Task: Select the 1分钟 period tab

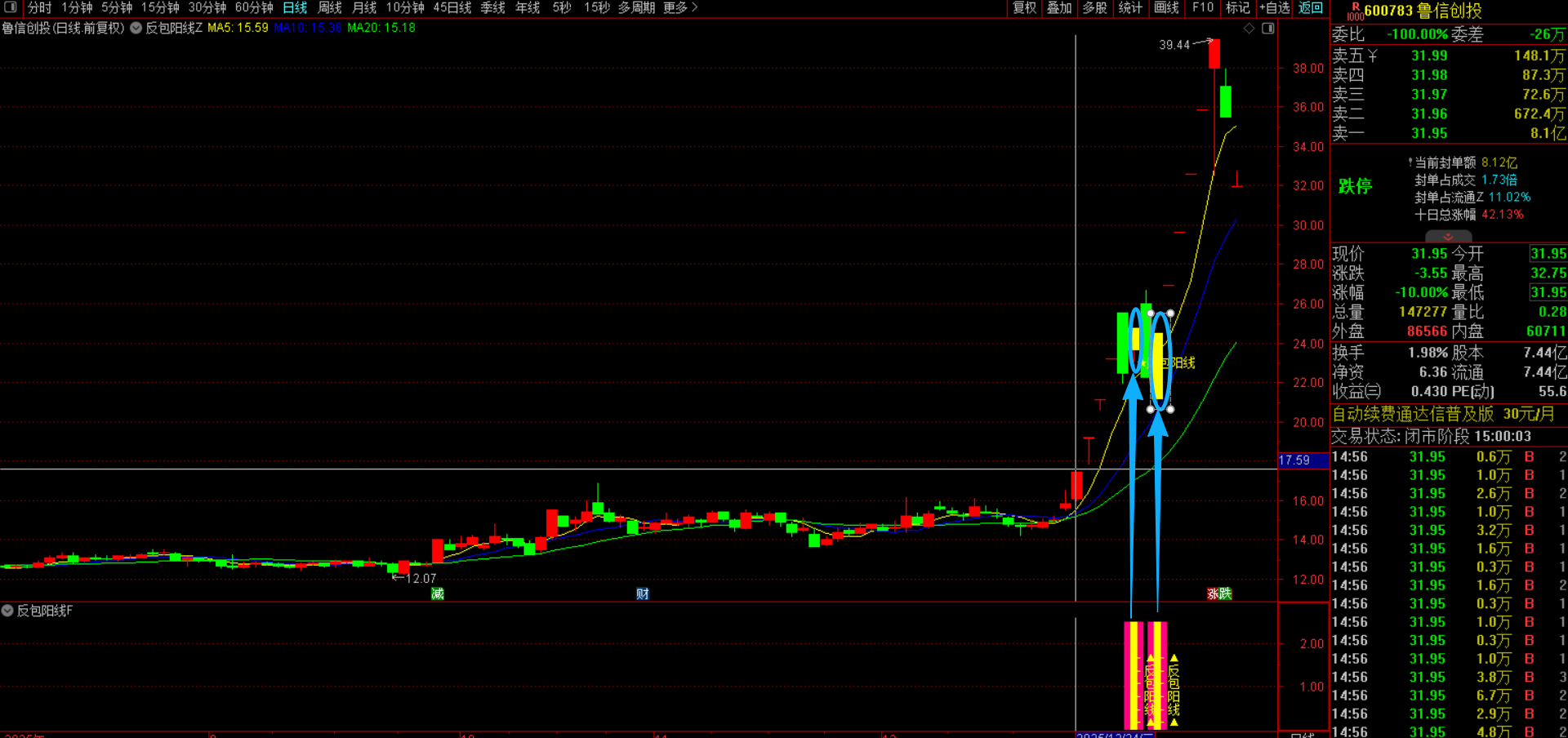Action: point(77,7)
